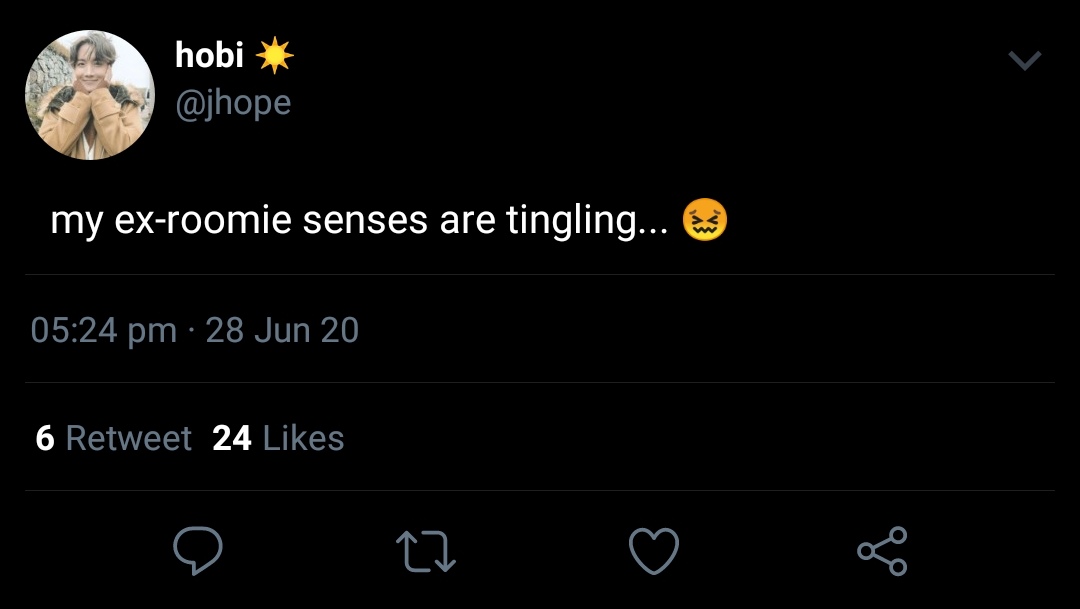
Task: Retweet this post using the arrows icon
Action: 426,551
